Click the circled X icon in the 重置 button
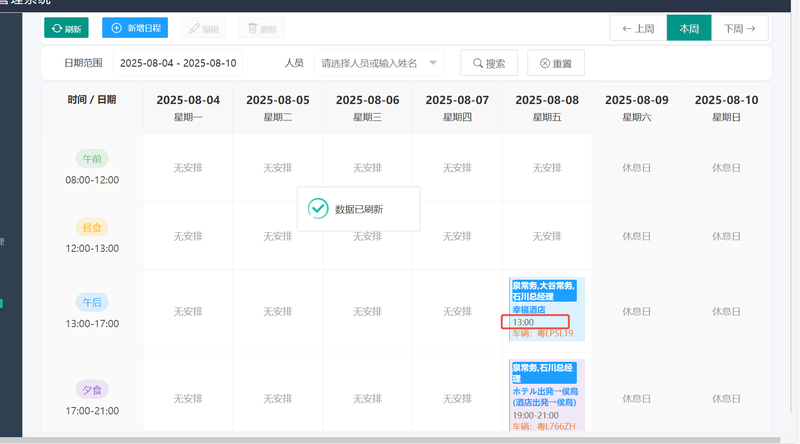The width and height of the screenshot is (800, 444). click(545, 63)
